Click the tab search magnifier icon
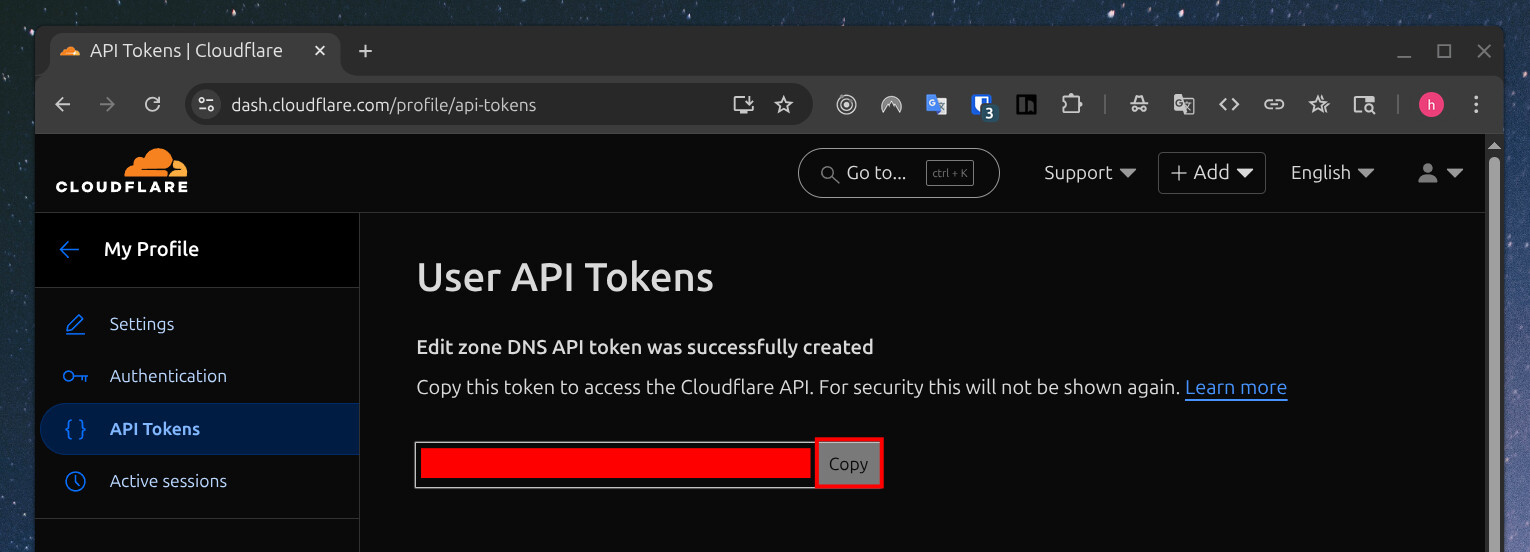This screenshot has height=552, width=1530. (1364, 104)
